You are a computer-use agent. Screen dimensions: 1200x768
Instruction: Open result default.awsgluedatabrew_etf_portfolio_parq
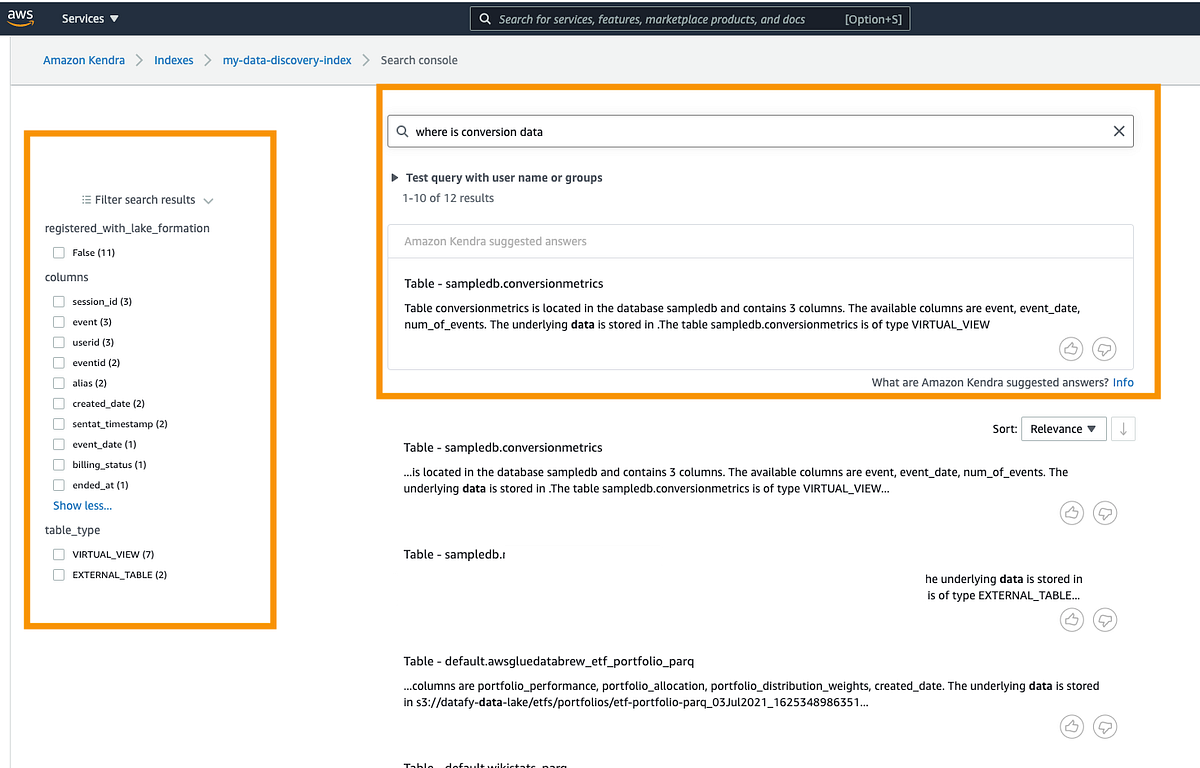[549, 662]
